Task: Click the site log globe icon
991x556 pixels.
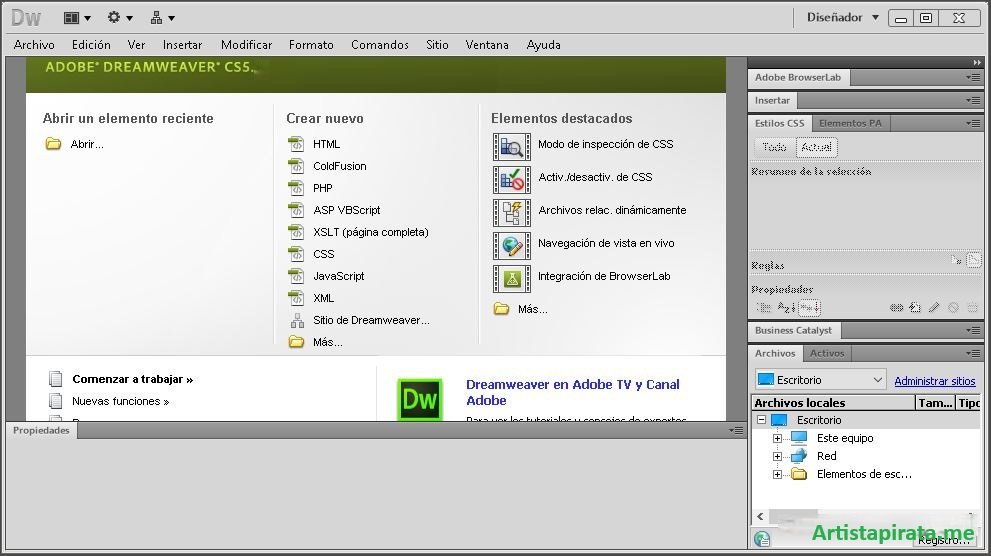Action: pyautogui.click(x=762, y=538)
